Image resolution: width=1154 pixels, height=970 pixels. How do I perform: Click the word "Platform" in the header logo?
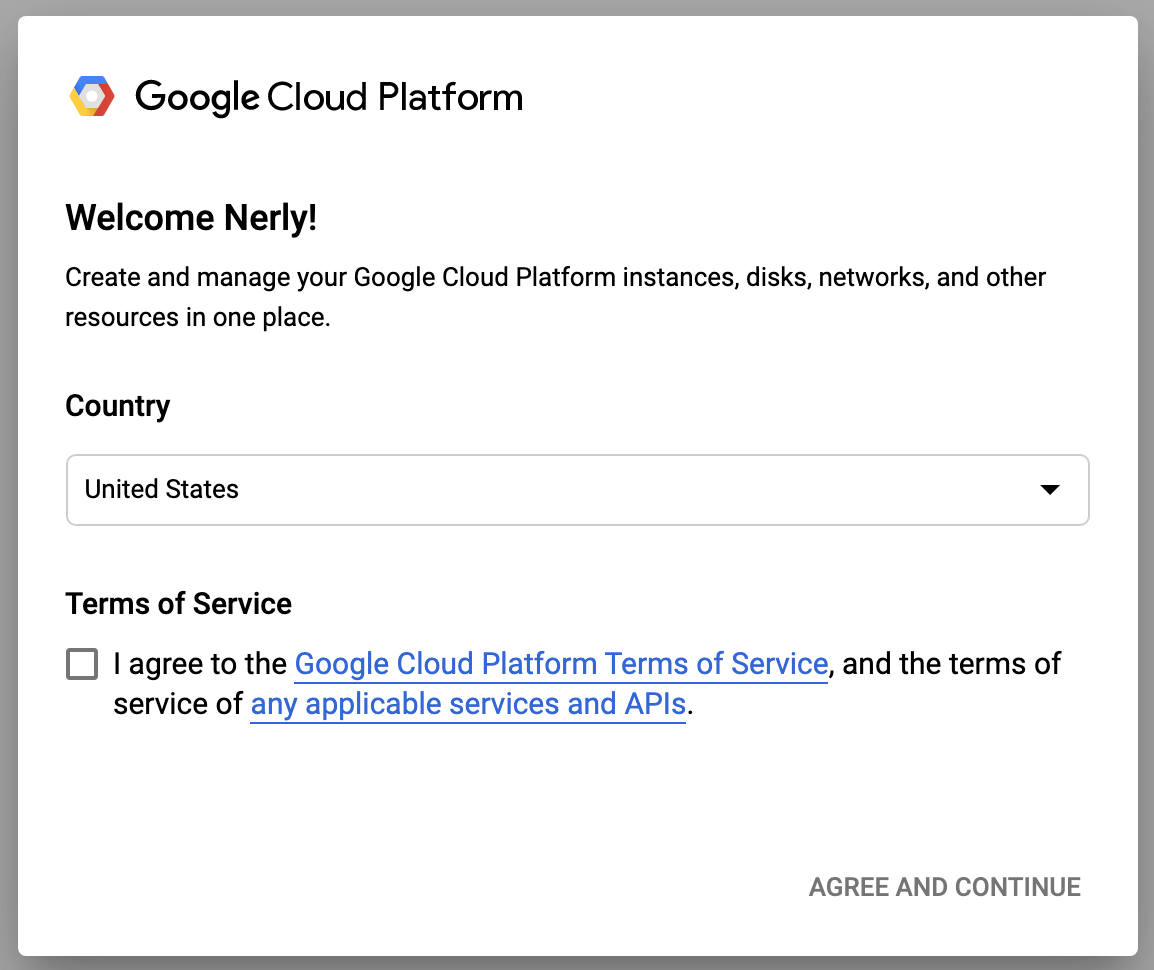click(x=450, y=97)
